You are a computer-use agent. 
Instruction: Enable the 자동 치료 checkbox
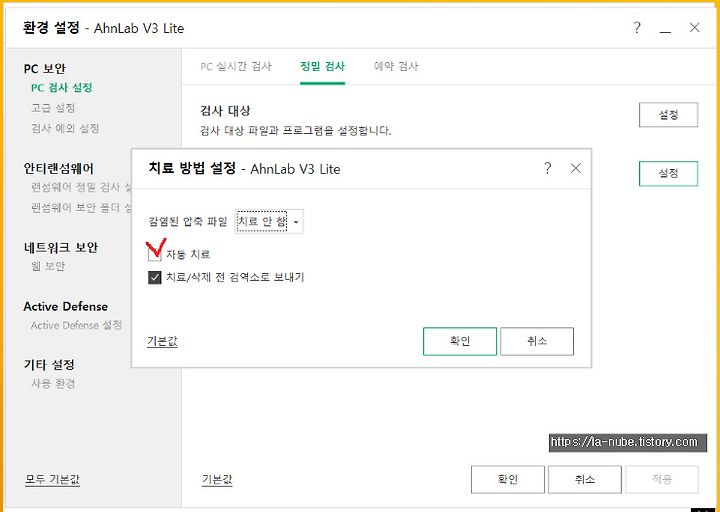click(x=155, y=254)
